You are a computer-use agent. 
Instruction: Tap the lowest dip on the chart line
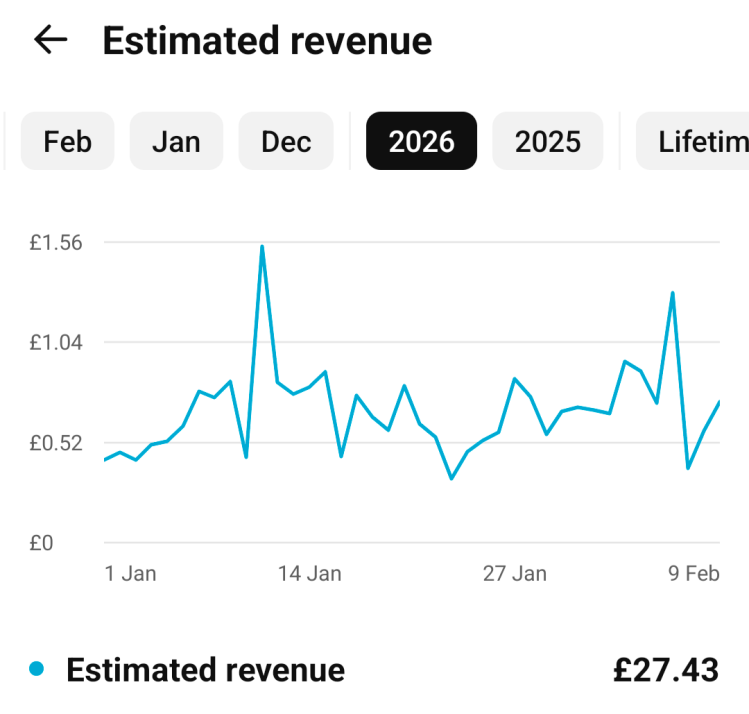(x=451, y=478)
